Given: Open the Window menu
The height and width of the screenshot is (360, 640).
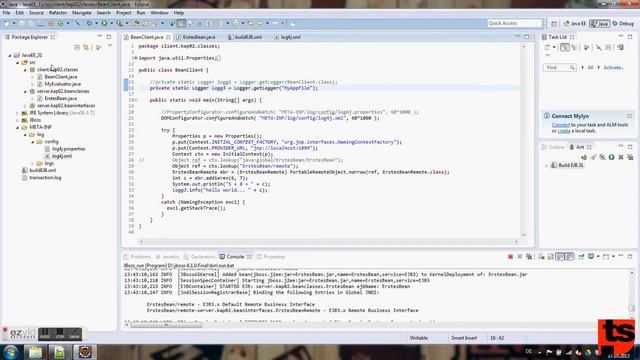Looking at the screenshot, I should [159, 13].
